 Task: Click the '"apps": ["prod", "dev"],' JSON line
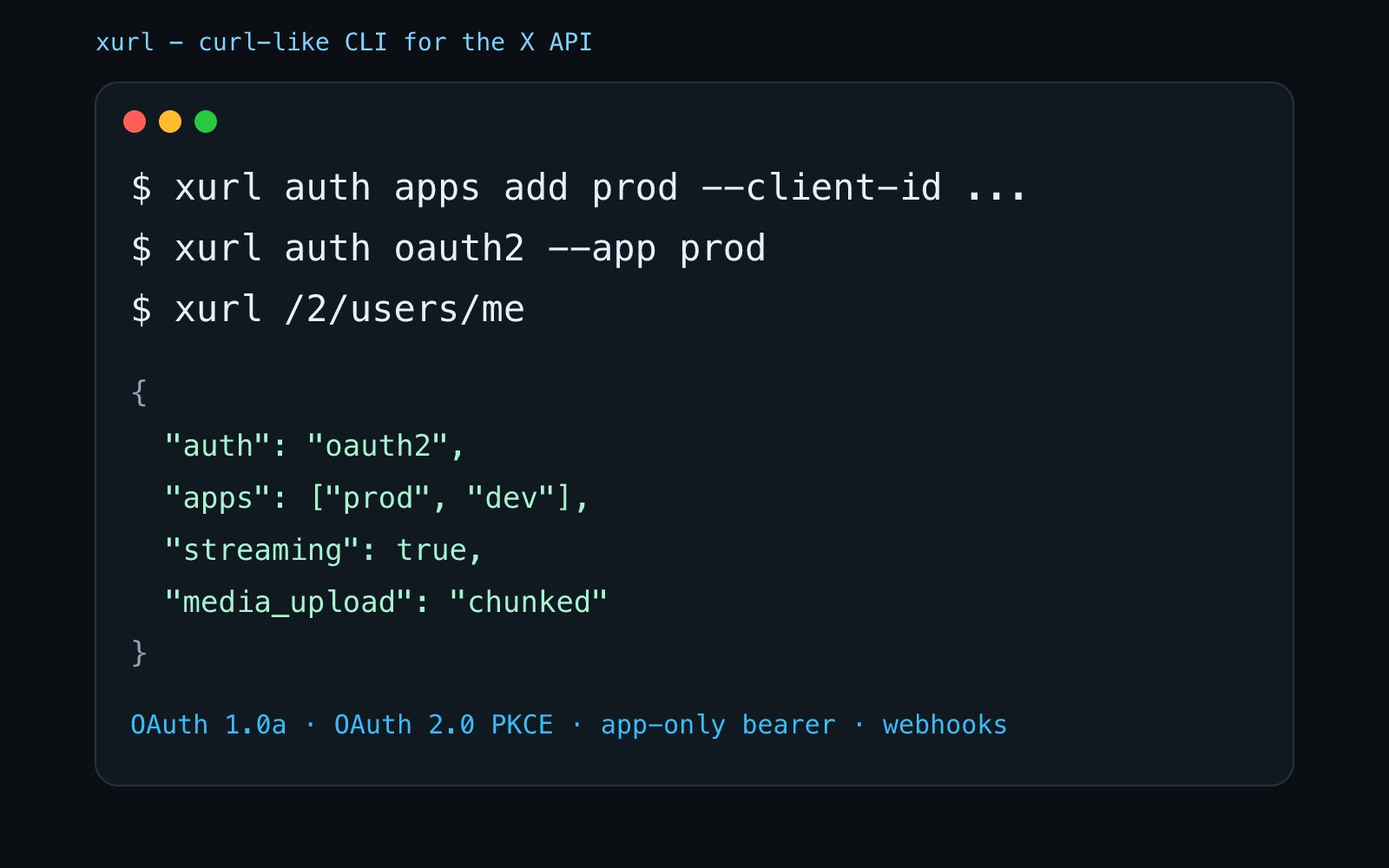(378, 497)
